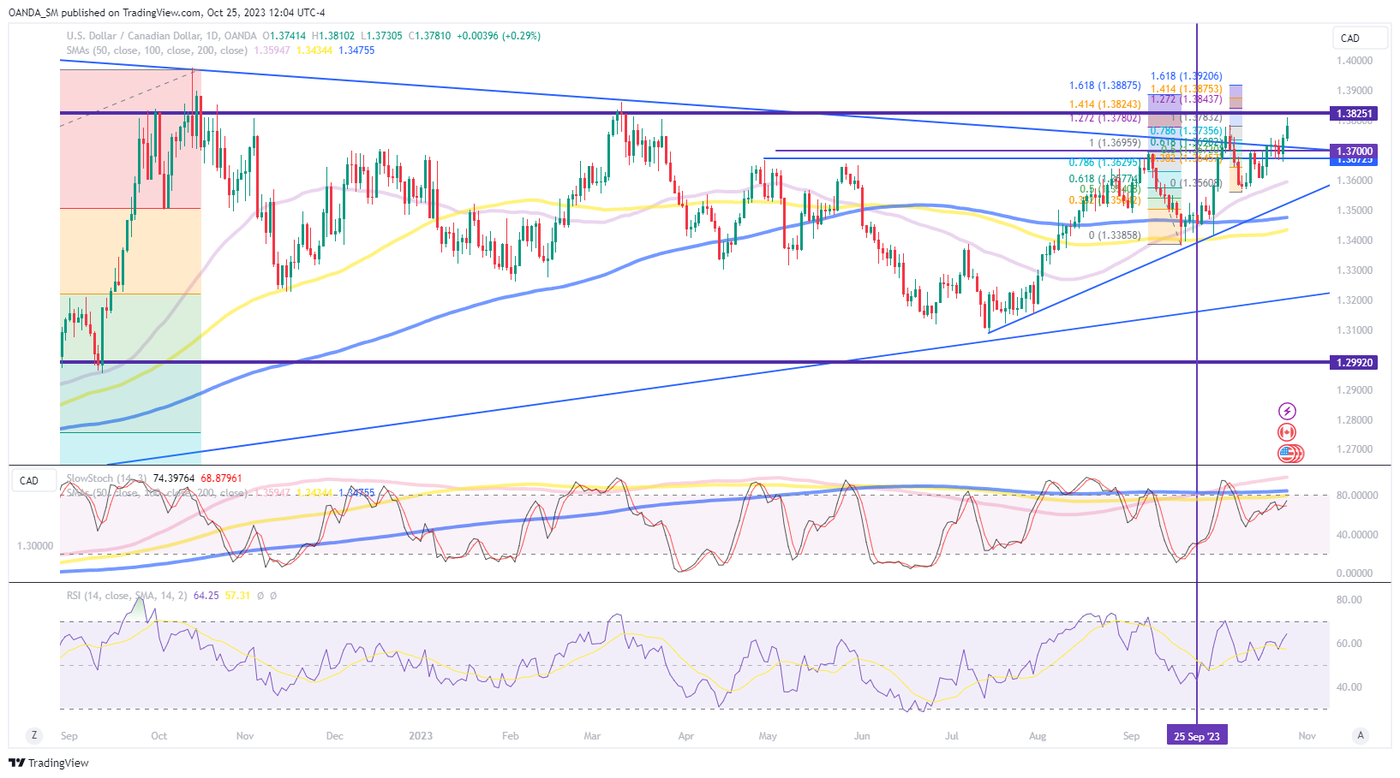Screen dimensions: 1400x778
Task: Select the 1.618 (1.39206) Fibonacci level label
Action: coord(1186,76)
